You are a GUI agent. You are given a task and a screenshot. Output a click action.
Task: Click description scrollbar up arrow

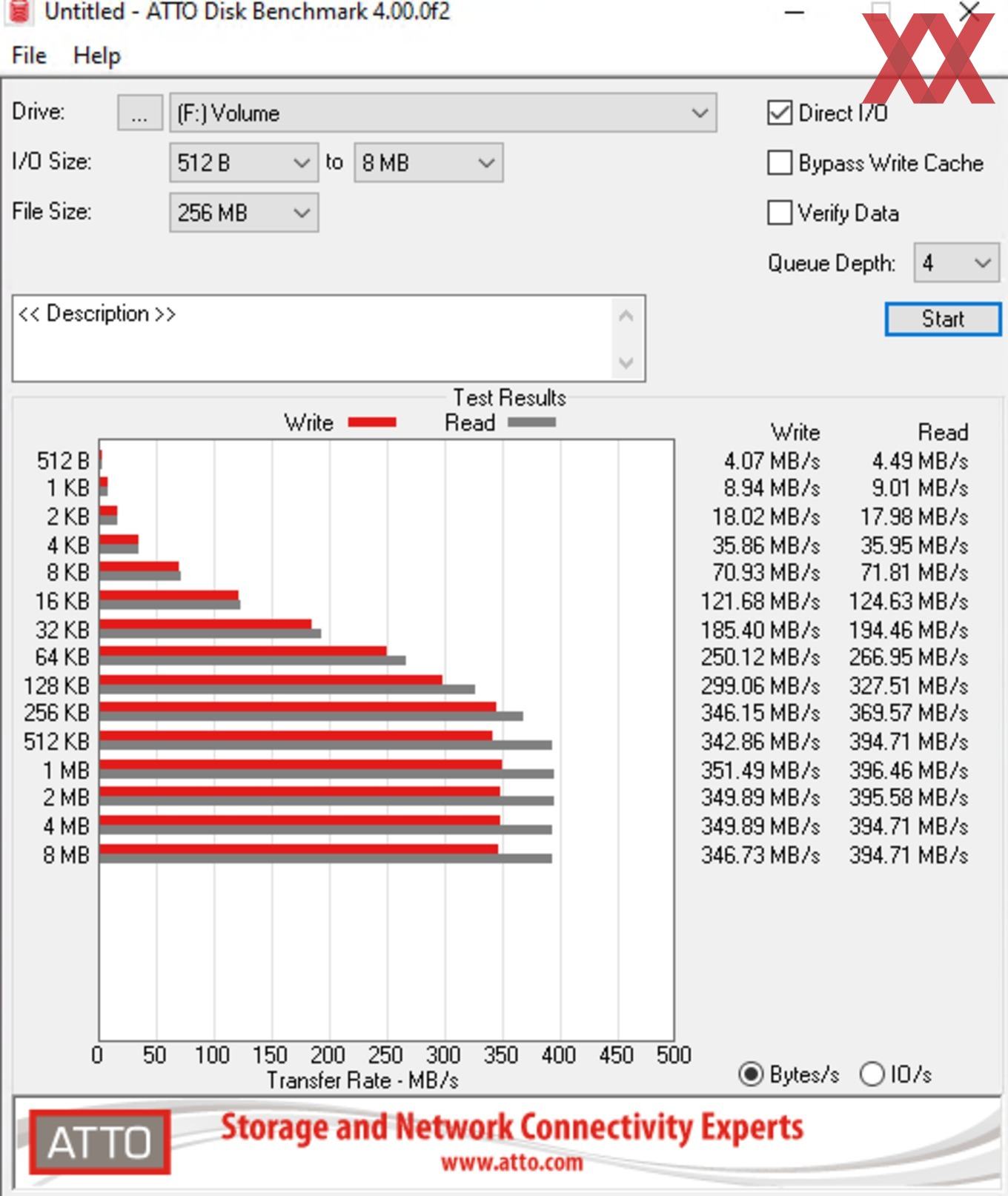click(x=626, y=316)
